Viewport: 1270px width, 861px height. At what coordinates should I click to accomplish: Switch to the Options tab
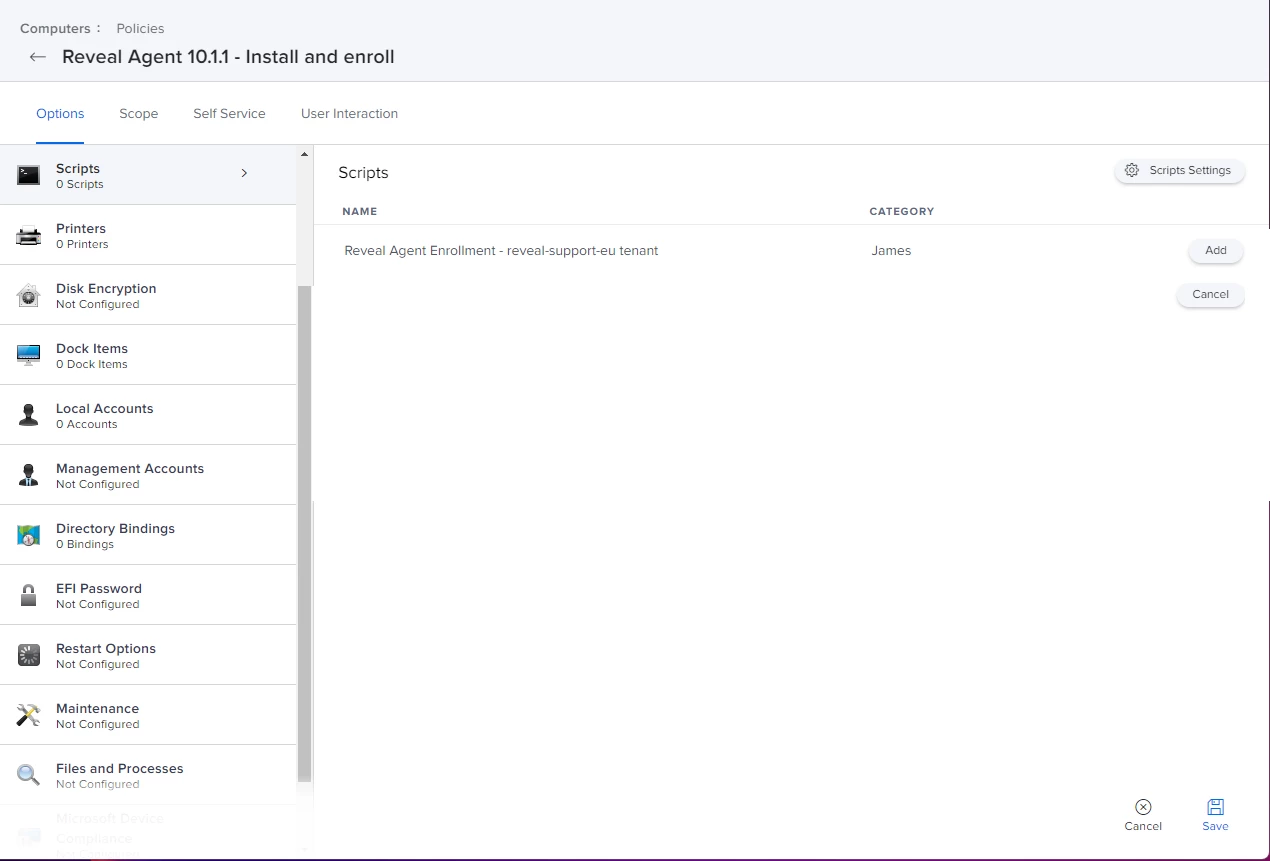(x=60, y=114)
